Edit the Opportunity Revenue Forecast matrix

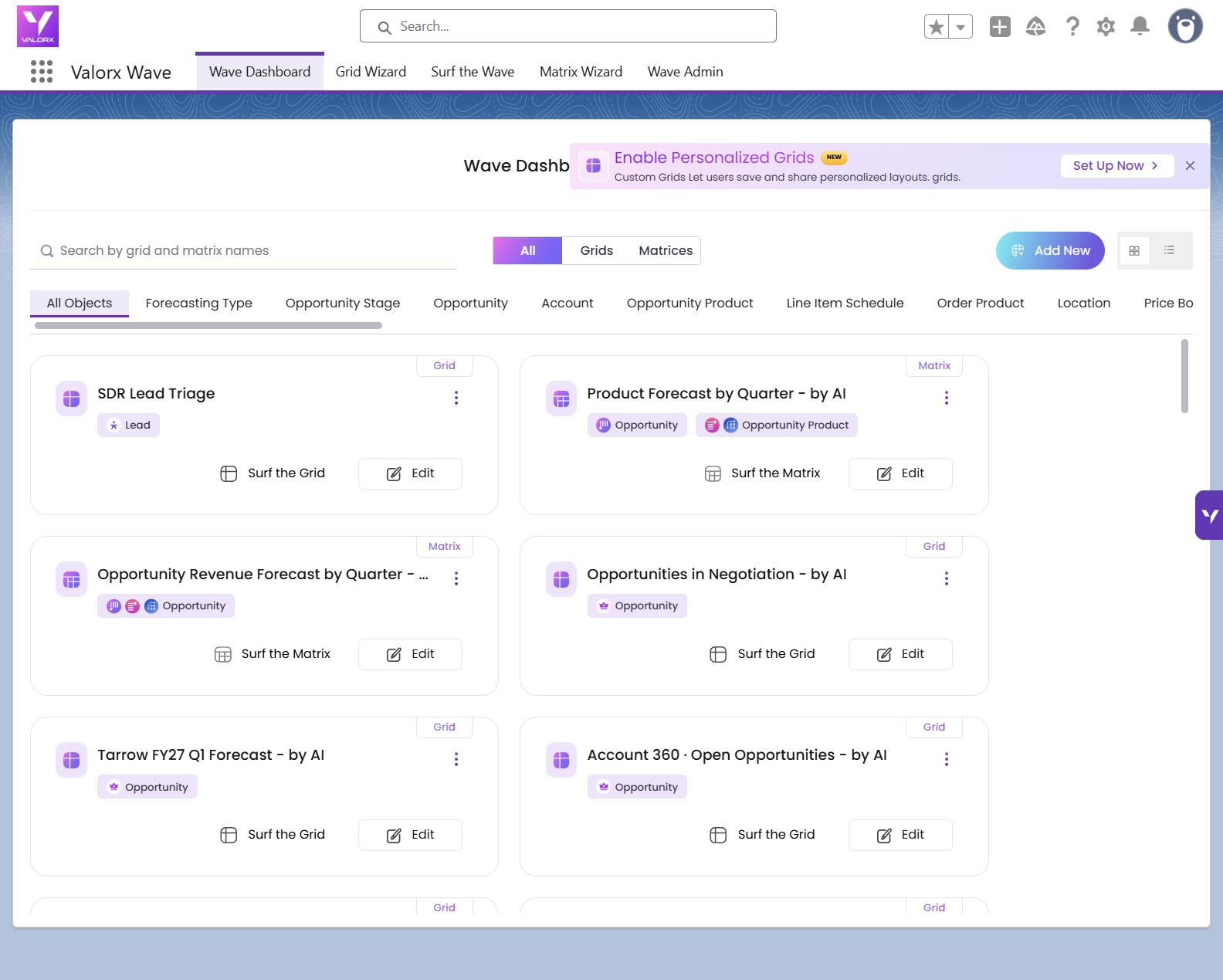tap(410, 654)
